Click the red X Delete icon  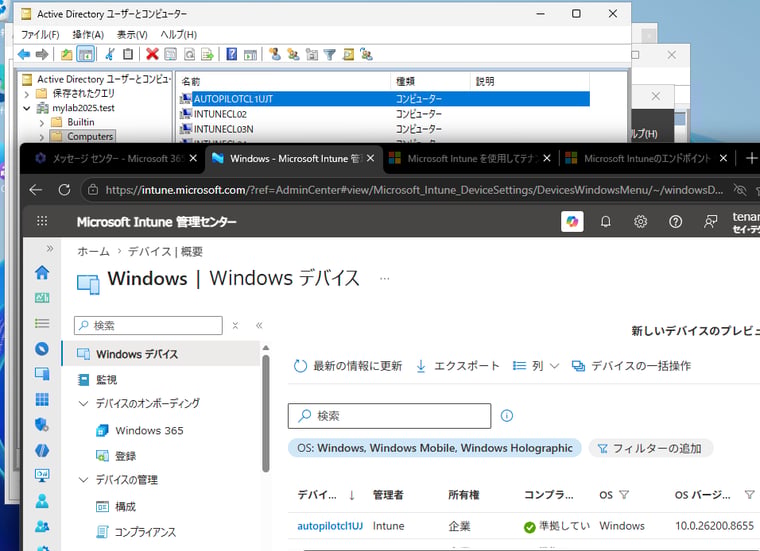(152, 54)
